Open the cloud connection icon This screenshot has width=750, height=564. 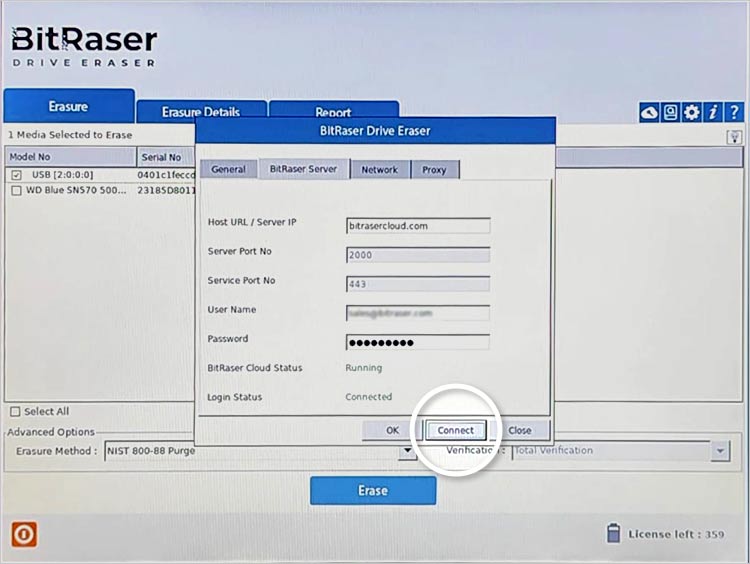649,112
